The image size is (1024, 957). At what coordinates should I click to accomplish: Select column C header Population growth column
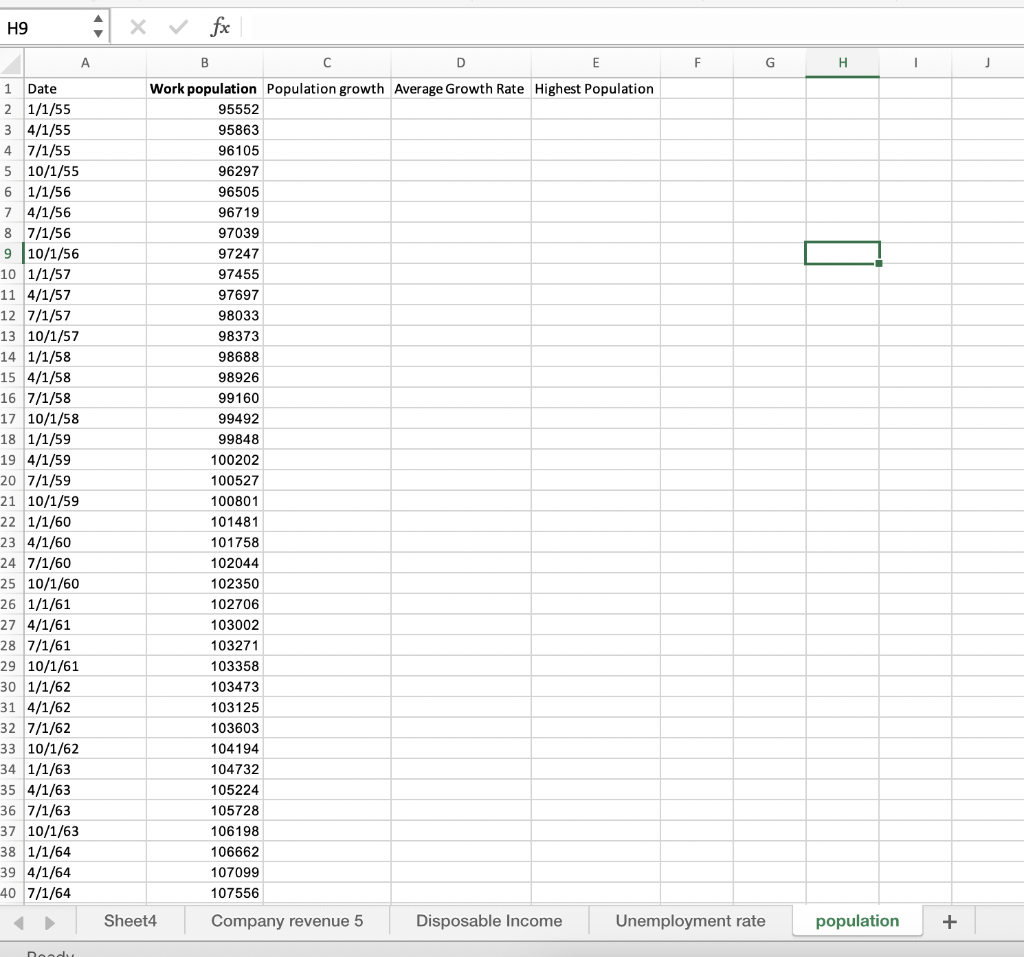click(x=326, y=62)
